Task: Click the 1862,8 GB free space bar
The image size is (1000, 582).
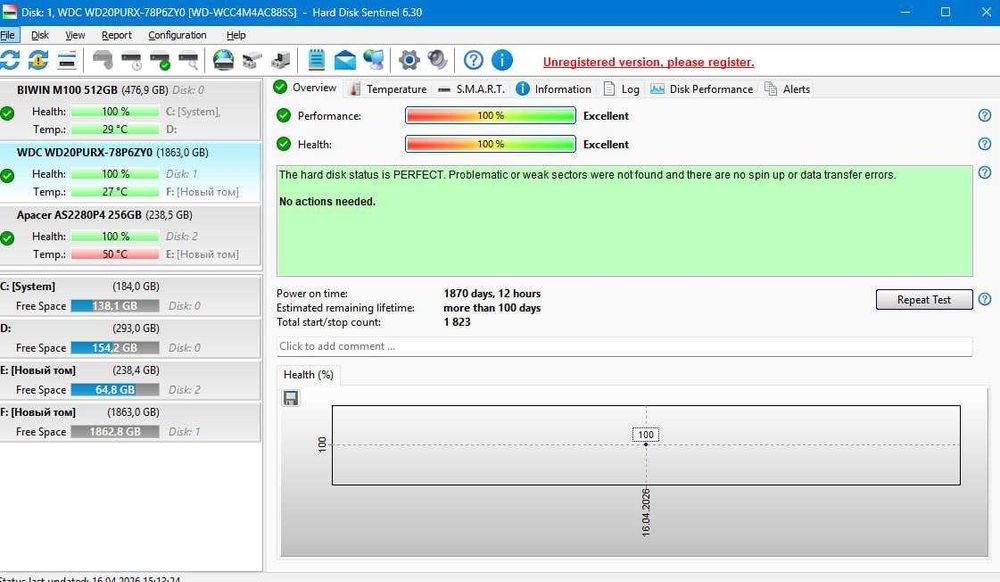Action: click(x=115, y=432)
